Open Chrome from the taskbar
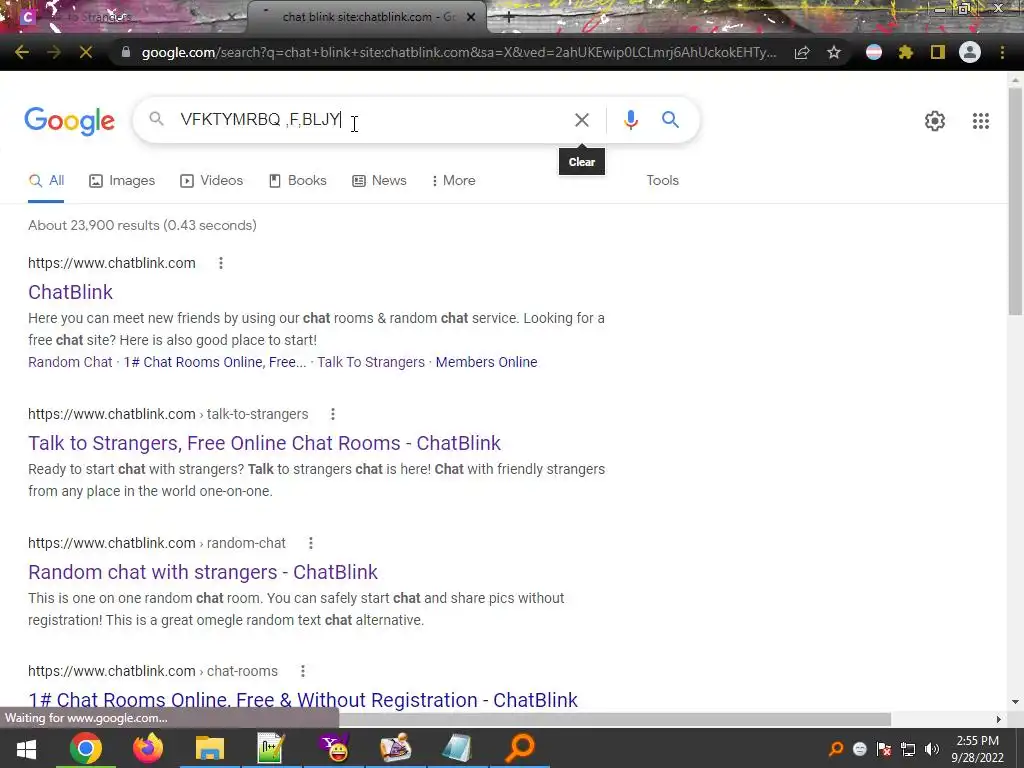This screenshot has width=1024, height=768. pyautogui.click(x=86, y=748)
